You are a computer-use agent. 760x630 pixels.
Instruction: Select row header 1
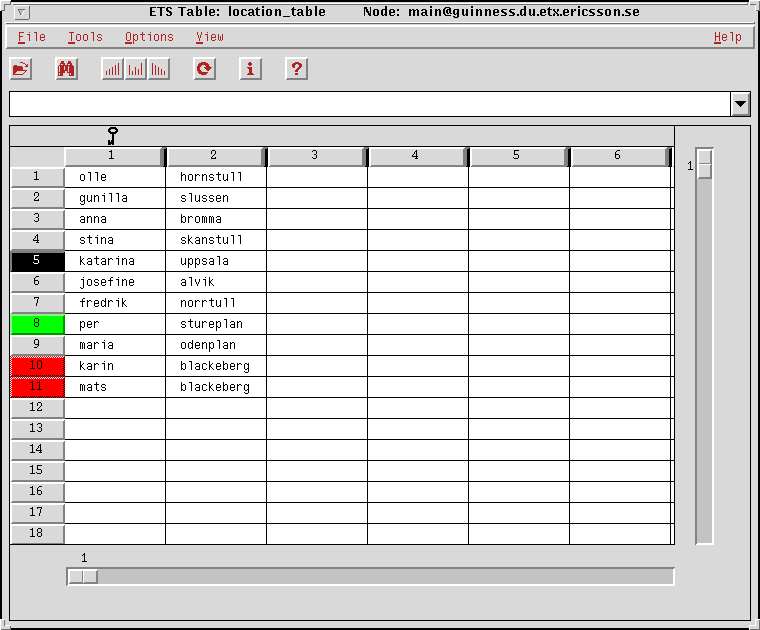click(x=37, y=177)
